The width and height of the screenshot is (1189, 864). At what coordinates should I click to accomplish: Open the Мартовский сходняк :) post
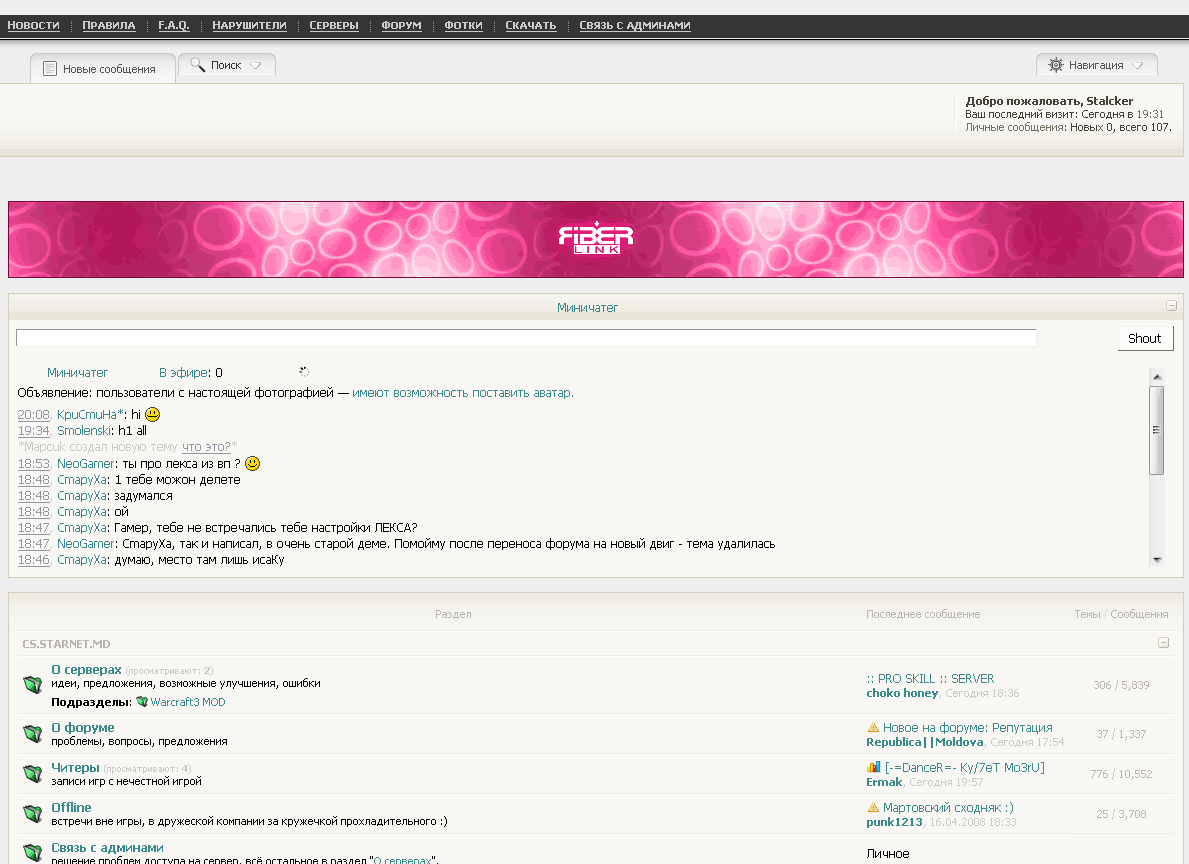click(x=948, y=808)
